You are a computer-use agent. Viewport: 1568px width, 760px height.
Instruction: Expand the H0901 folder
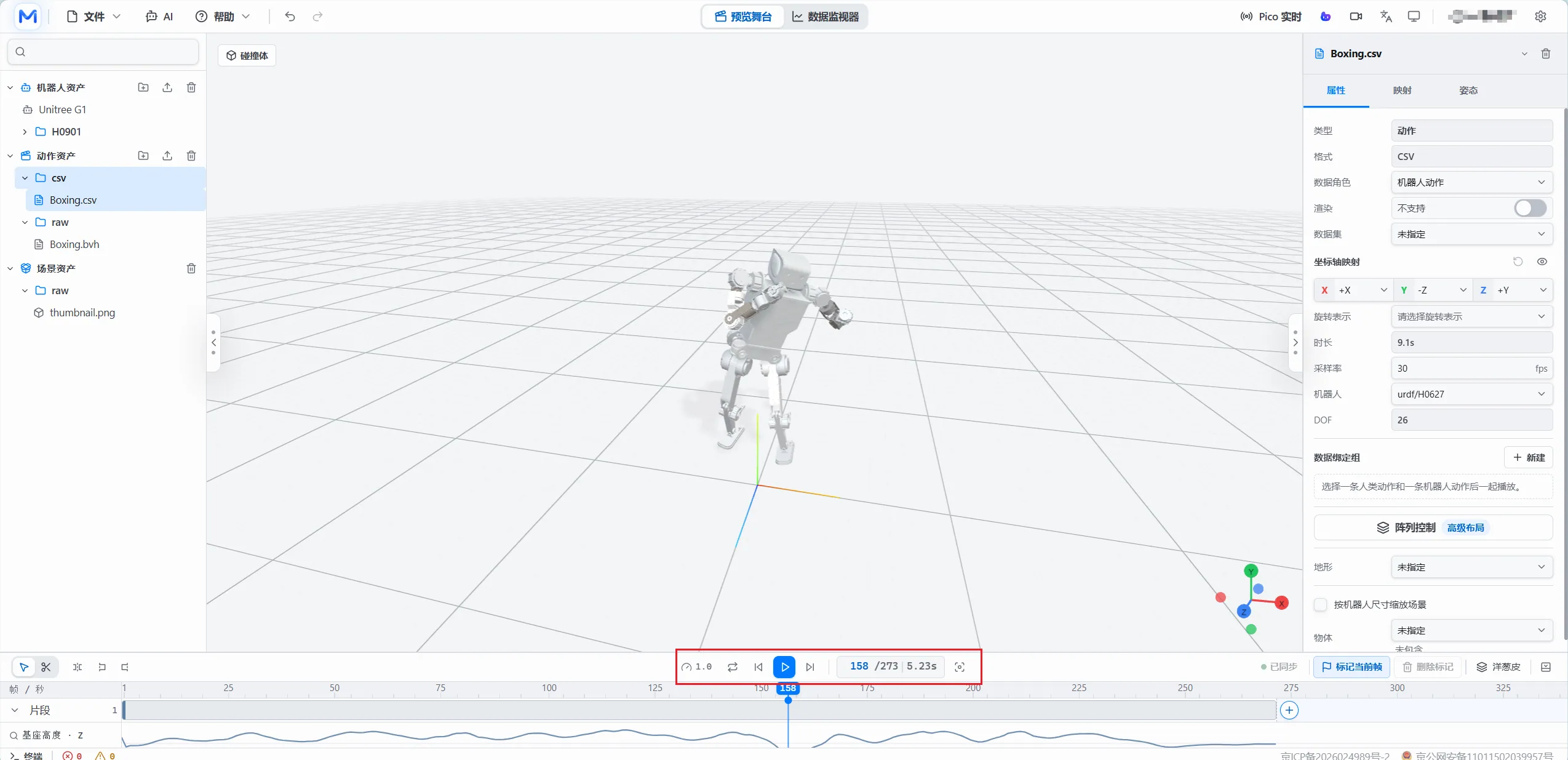(x=25, y=132)
